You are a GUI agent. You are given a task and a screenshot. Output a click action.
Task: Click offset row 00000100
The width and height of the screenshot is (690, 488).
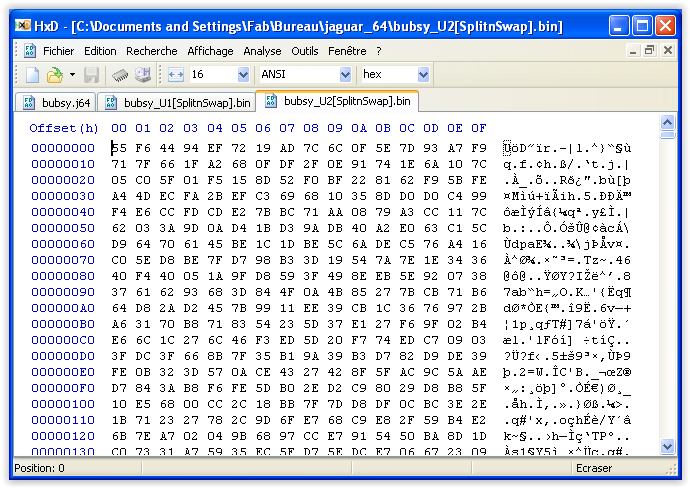pyautogui.click(x=63, y=404)
